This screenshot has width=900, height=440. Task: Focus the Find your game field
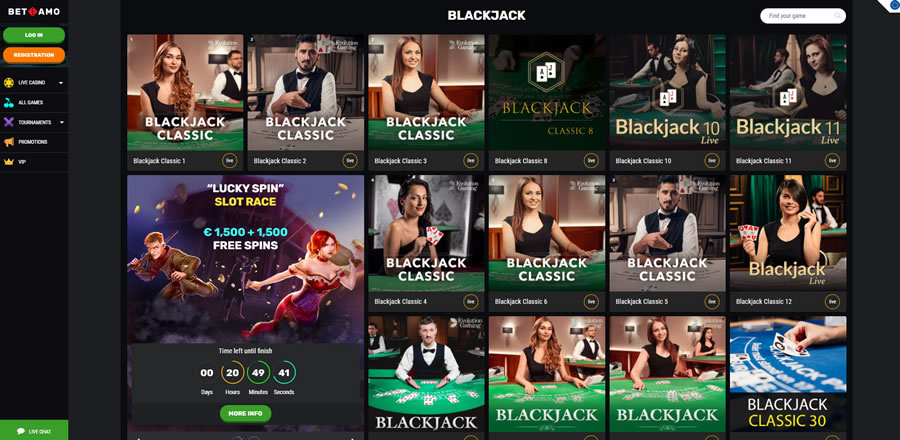coord(802,16)
